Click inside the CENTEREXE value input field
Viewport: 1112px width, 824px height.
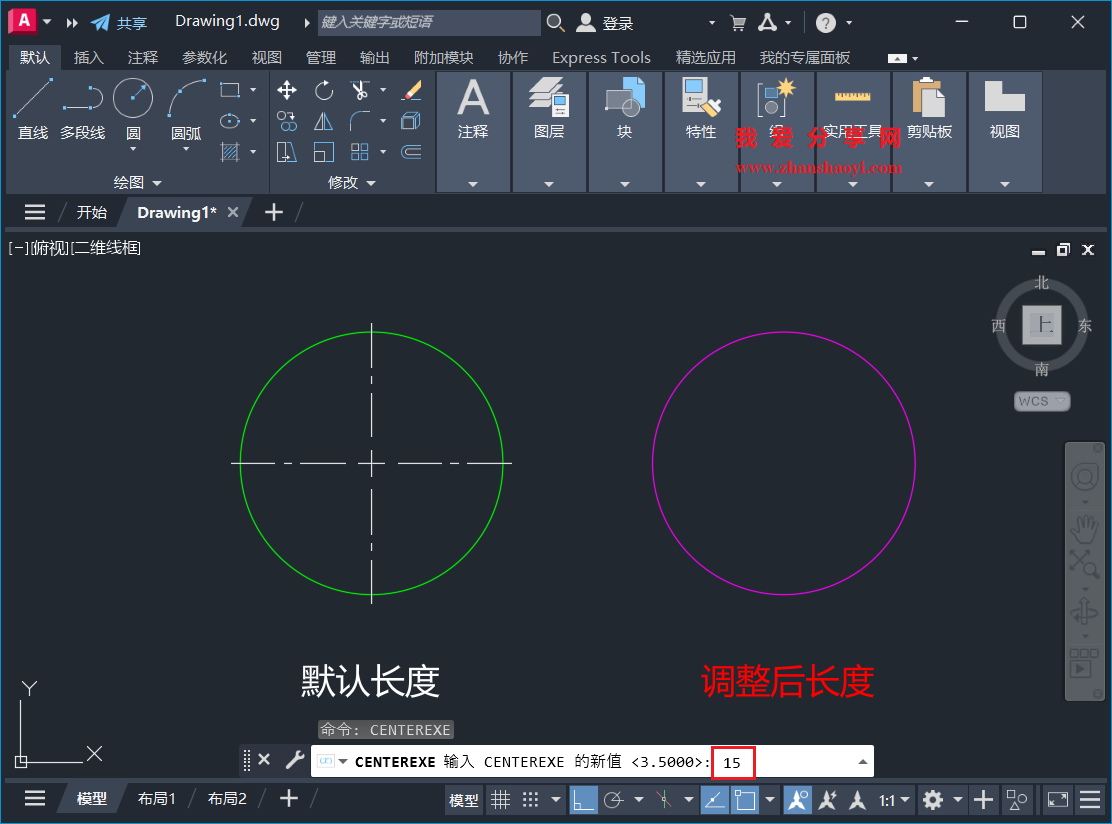(x=733, y=761)
